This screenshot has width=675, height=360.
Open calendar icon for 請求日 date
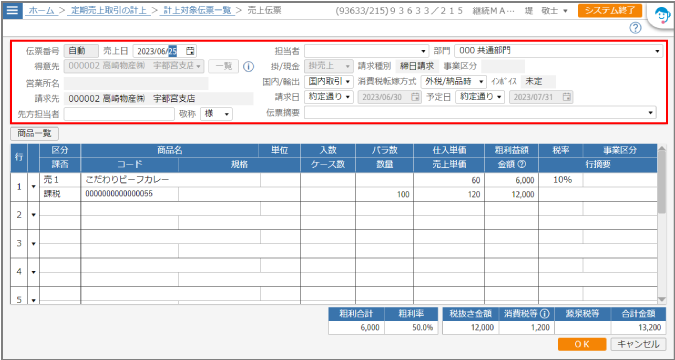point(415,97)
